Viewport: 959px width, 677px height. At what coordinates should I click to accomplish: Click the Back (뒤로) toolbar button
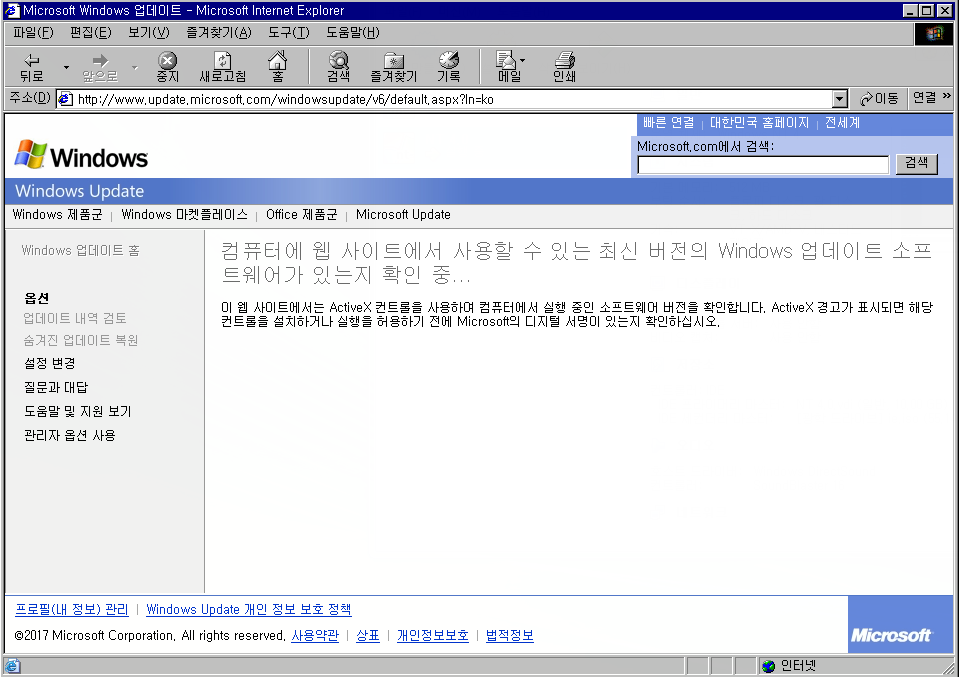pos(32,67)
